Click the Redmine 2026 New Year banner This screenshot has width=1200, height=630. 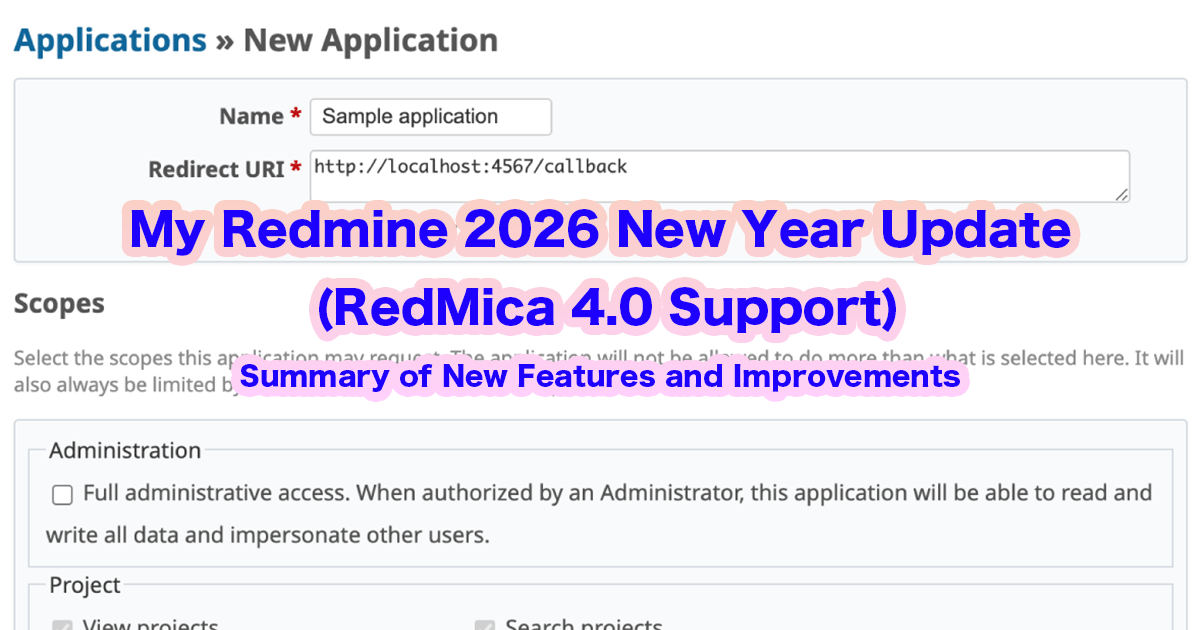(x=600, y=230)
